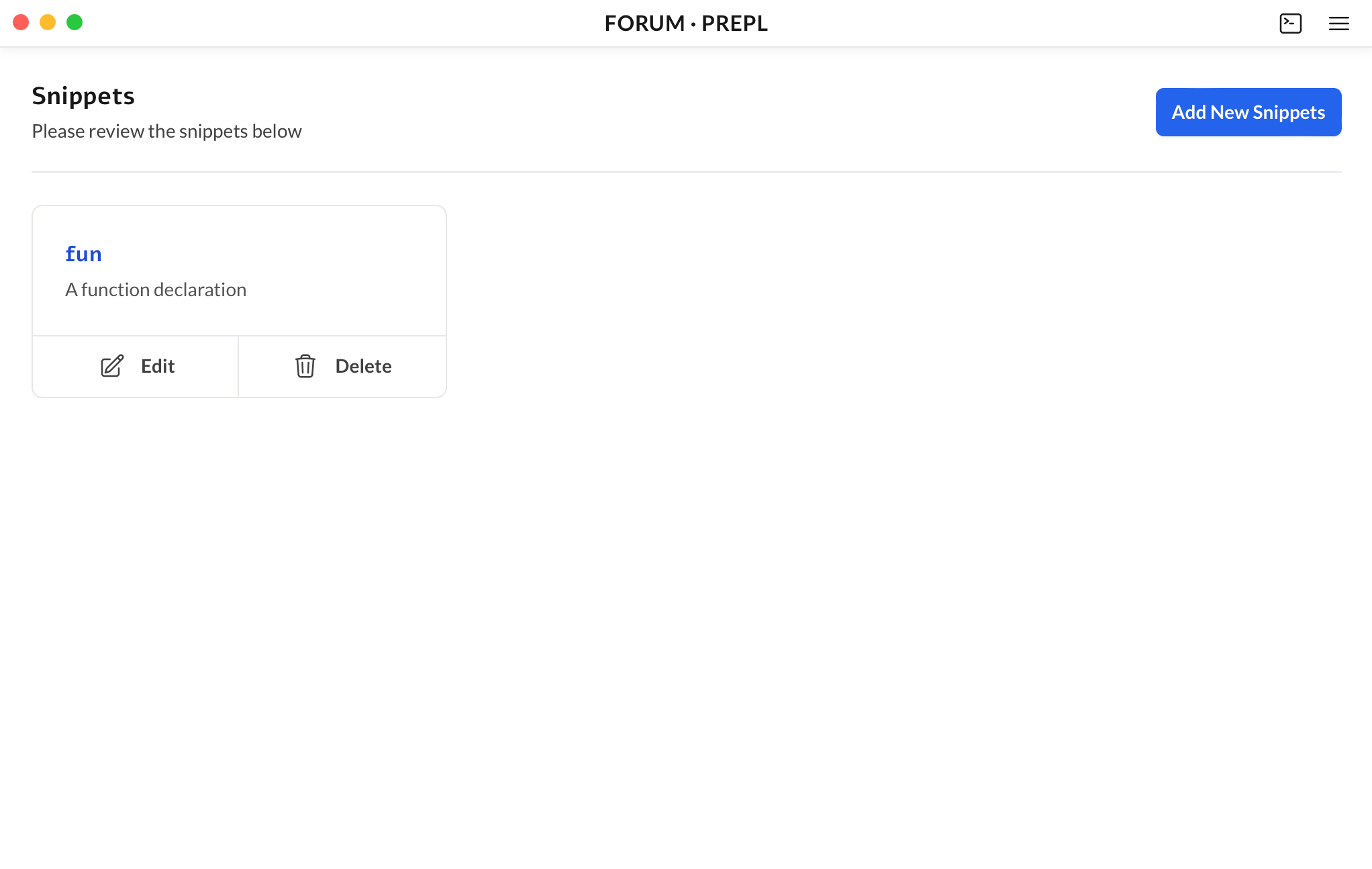Click the "Please review the snippets below" subtitle
This screenshot has height=869, width=1372.
(166, 131)
